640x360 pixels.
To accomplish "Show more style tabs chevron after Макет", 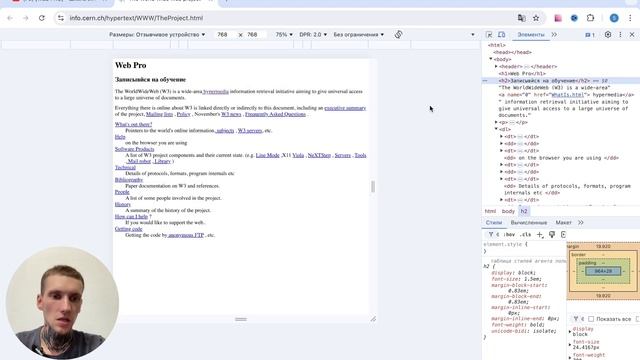I will pos(580,222).
